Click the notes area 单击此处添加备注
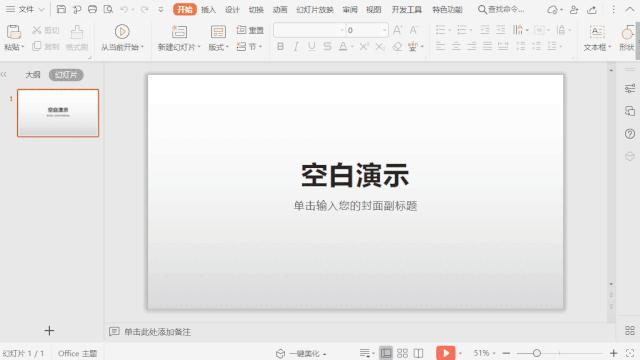Viewport: 640px width, 360px height. 157,332
